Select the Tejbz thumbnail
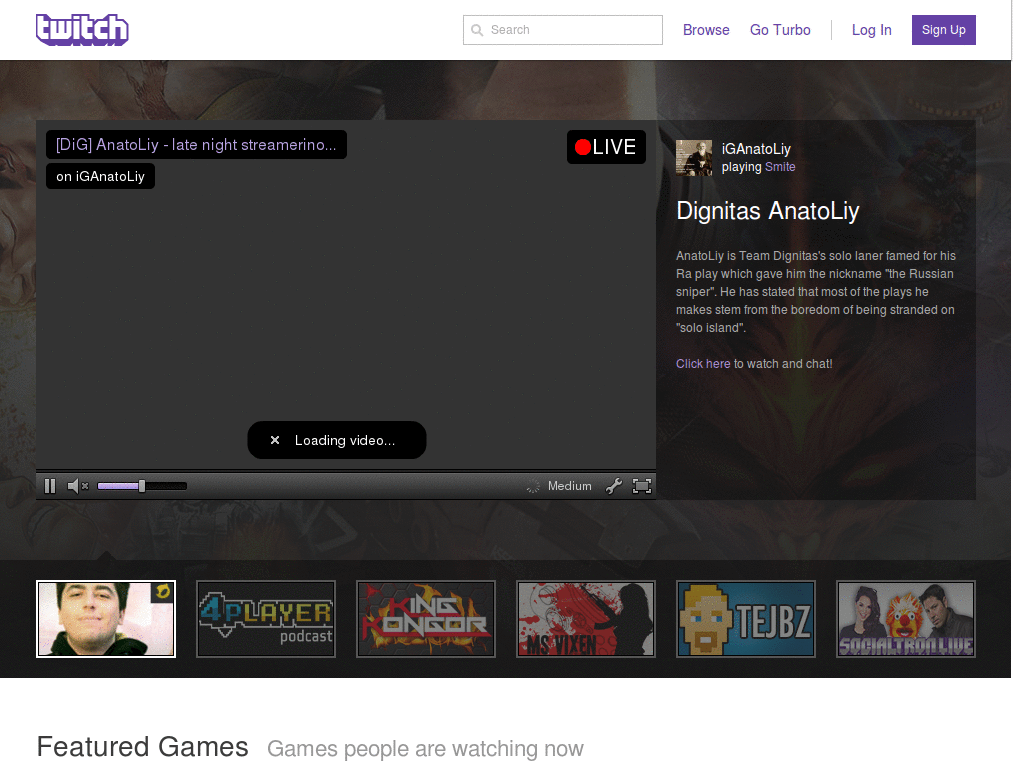The height and width of the screenshot is (768, 1024). pos(746,619)
